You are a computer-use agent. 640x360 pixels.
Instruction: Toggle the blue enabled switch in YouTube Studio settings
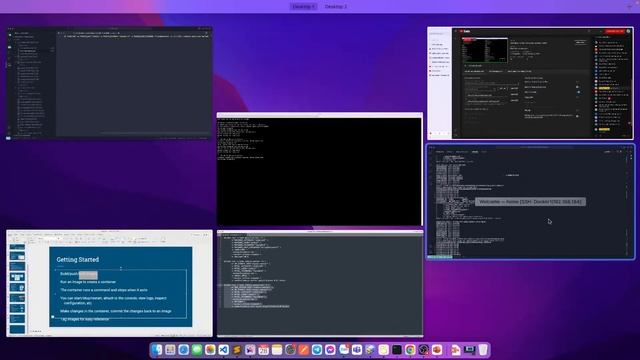578,92
